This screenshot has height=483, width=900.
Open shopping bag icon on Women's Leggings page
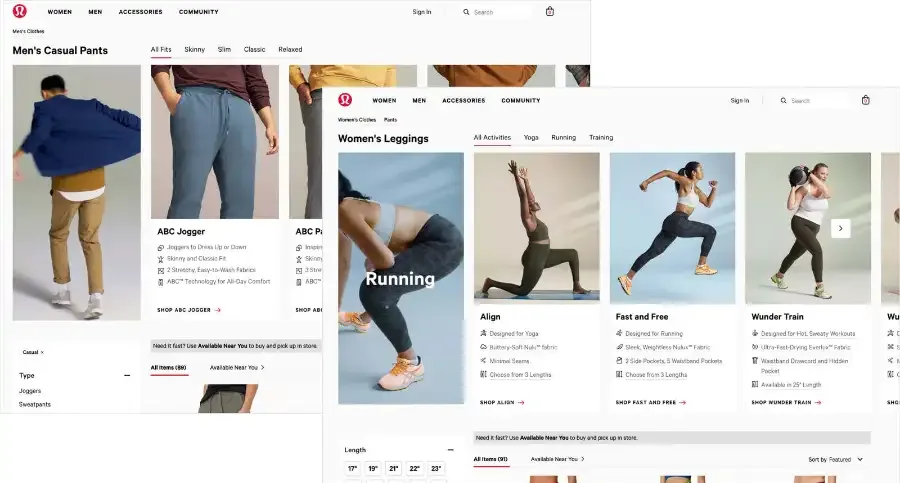click(866, 101)
